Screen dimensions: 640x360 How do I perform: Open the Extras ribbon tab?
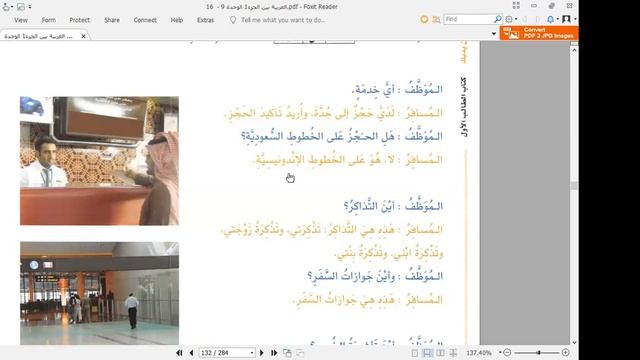[x=205, y=20]
